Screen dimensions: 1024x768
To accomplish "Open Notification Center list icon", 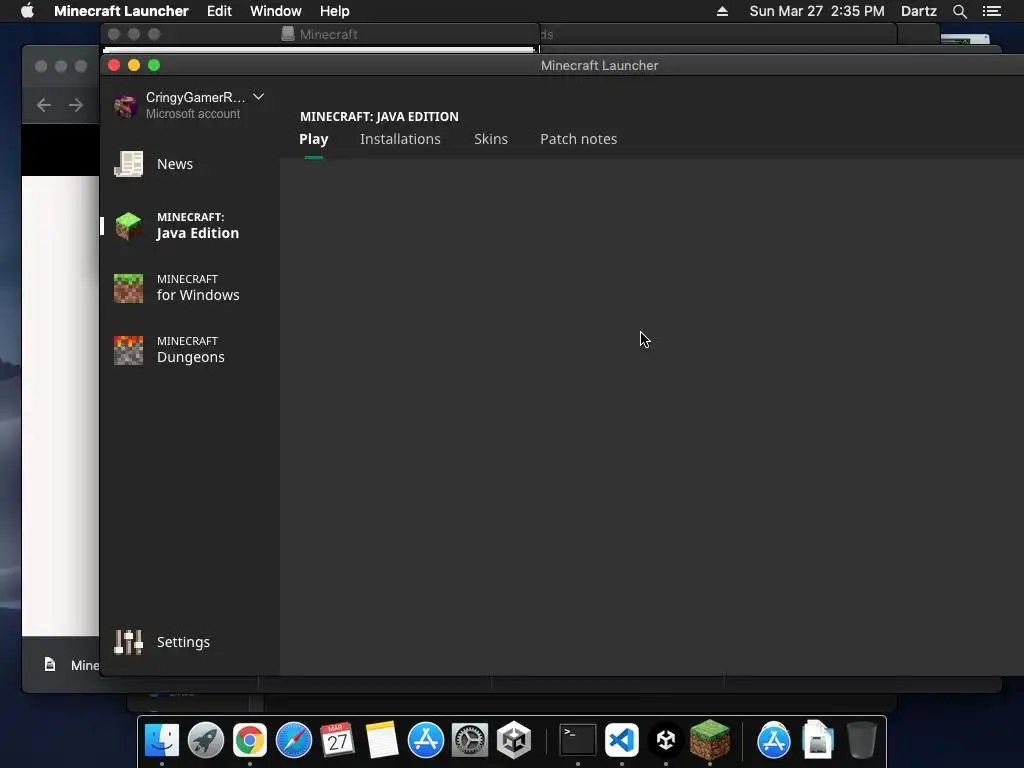I will [x=992, y=11].
